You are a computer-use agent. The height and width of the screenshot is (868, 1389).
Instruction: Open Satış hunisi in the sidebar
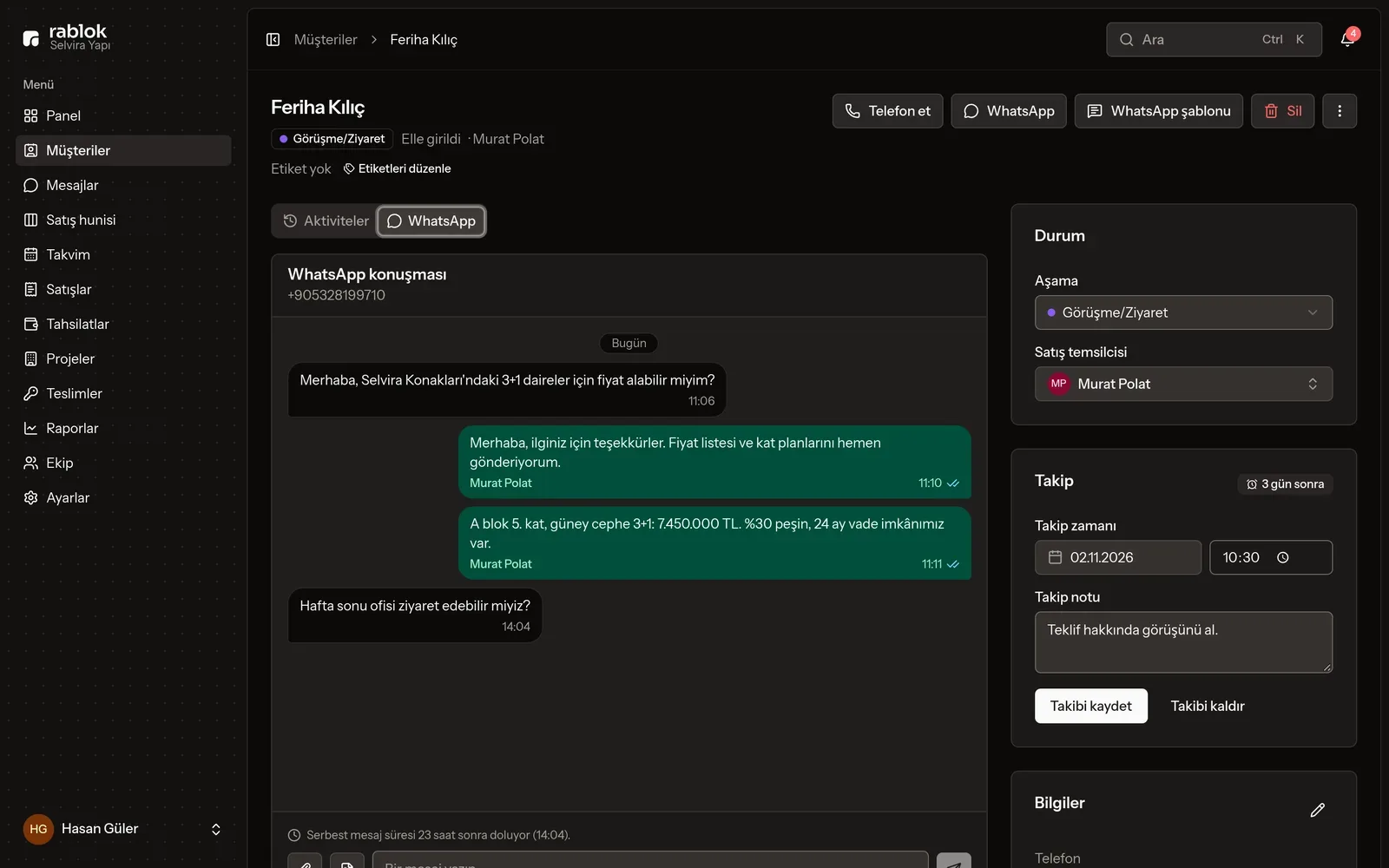(x=123, y=220)
